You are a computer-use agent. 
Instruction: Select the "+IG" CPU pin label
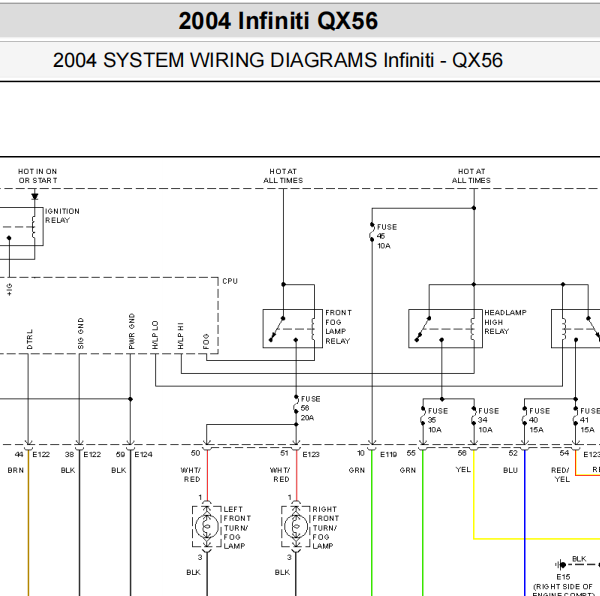10,290
